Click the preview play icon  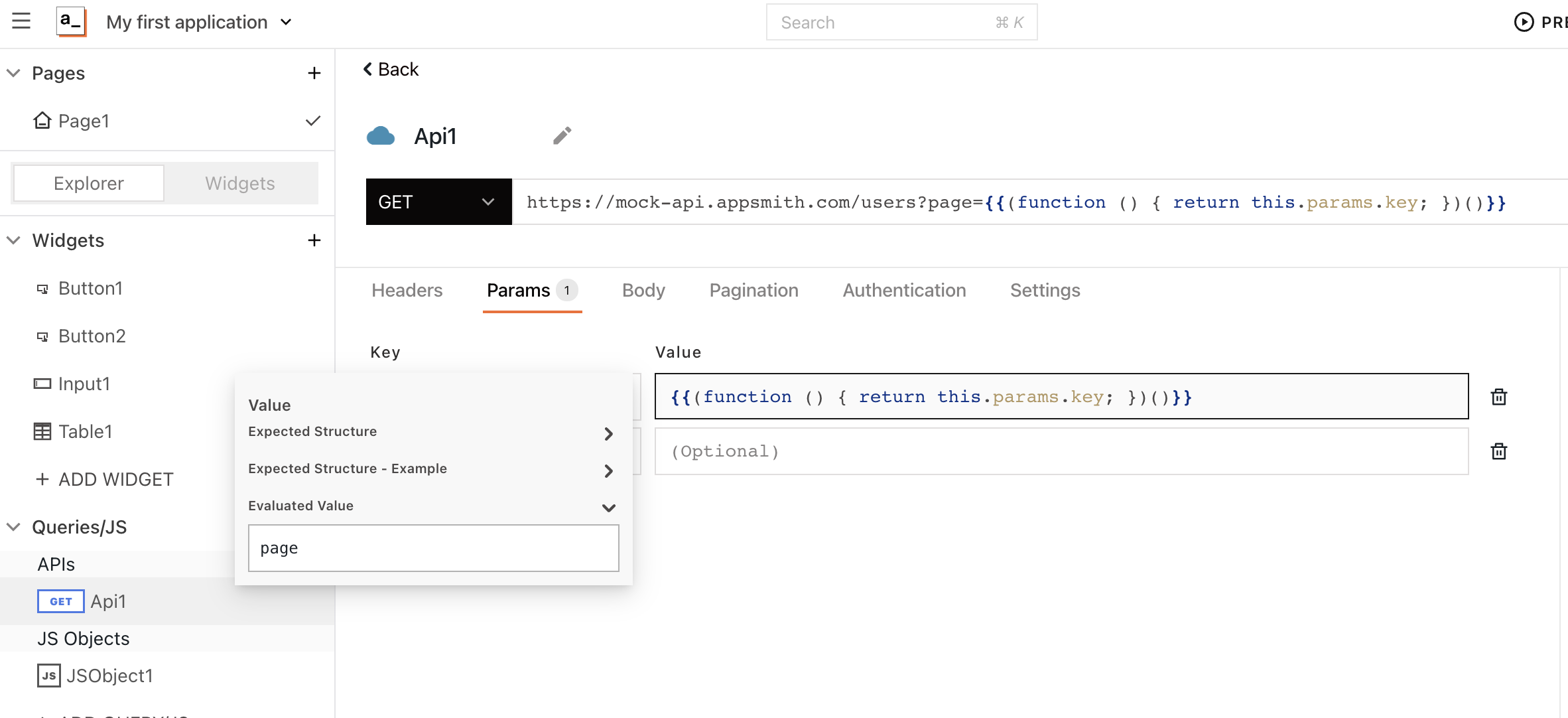(x=1524, y=22)
